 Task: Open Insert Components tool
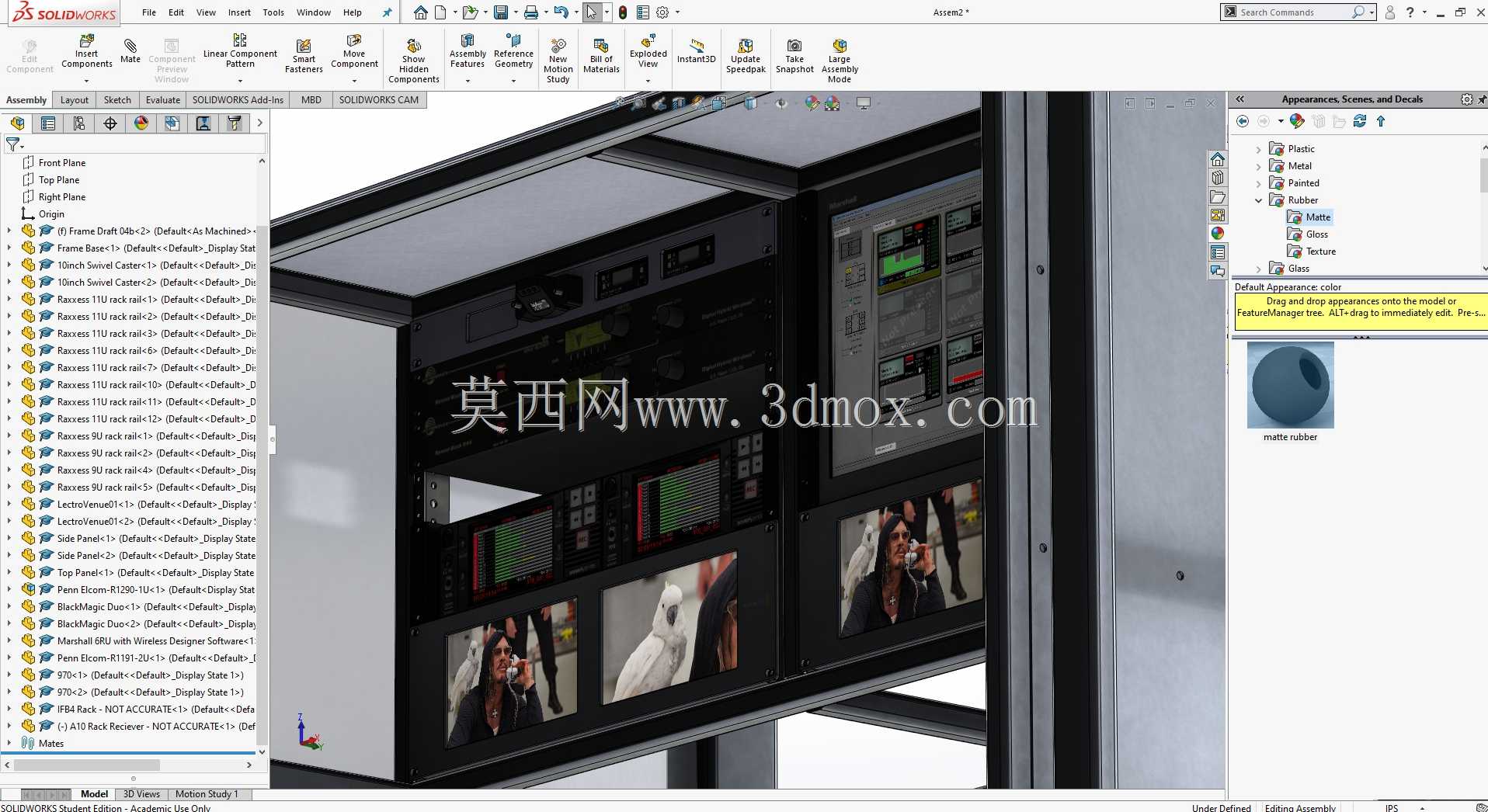(86, 50)
